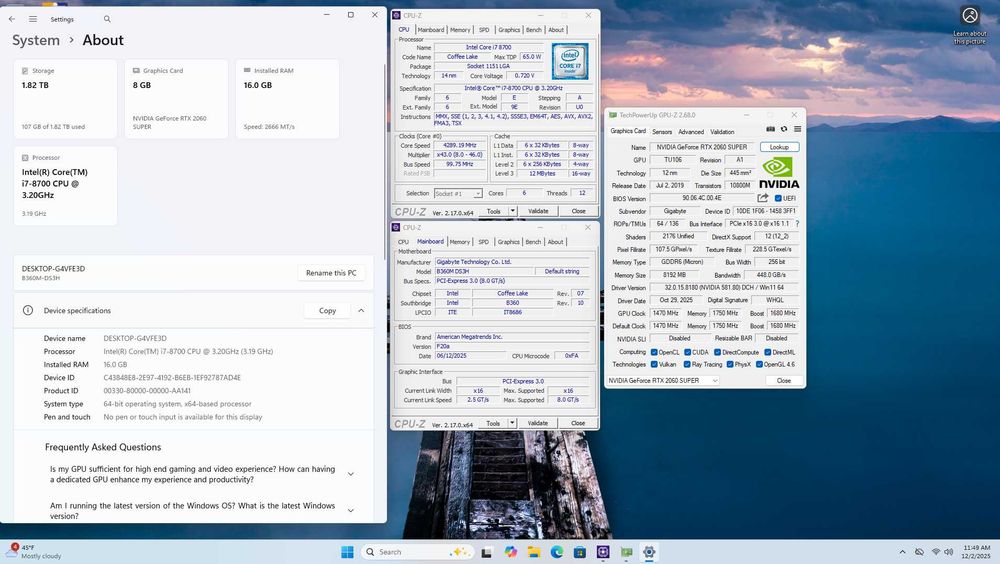Open Tools dropdown arrow in upper CPU-Z window
Viewport: 1000px width, 564px height.
point(512,211)
